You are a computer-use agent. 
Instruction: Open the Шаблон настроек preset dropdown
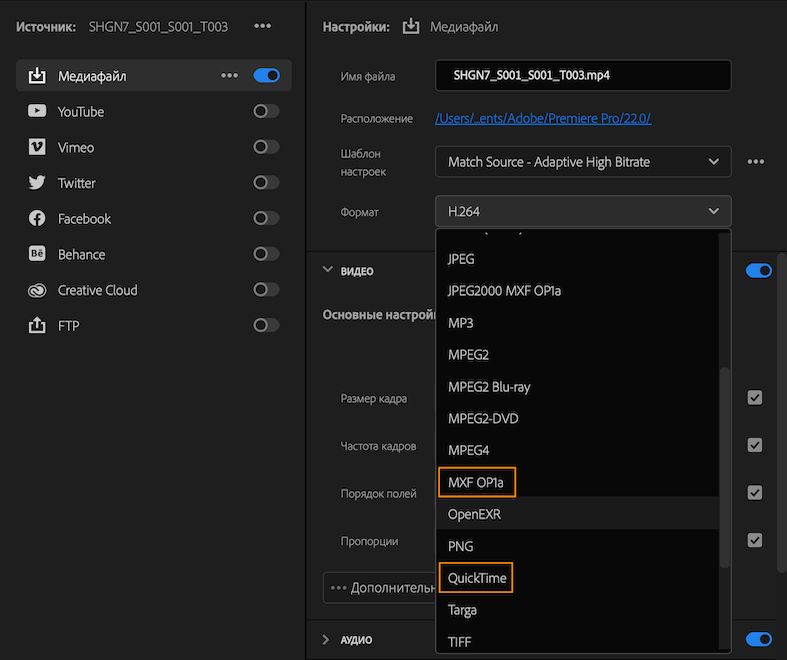click(583, 162)
